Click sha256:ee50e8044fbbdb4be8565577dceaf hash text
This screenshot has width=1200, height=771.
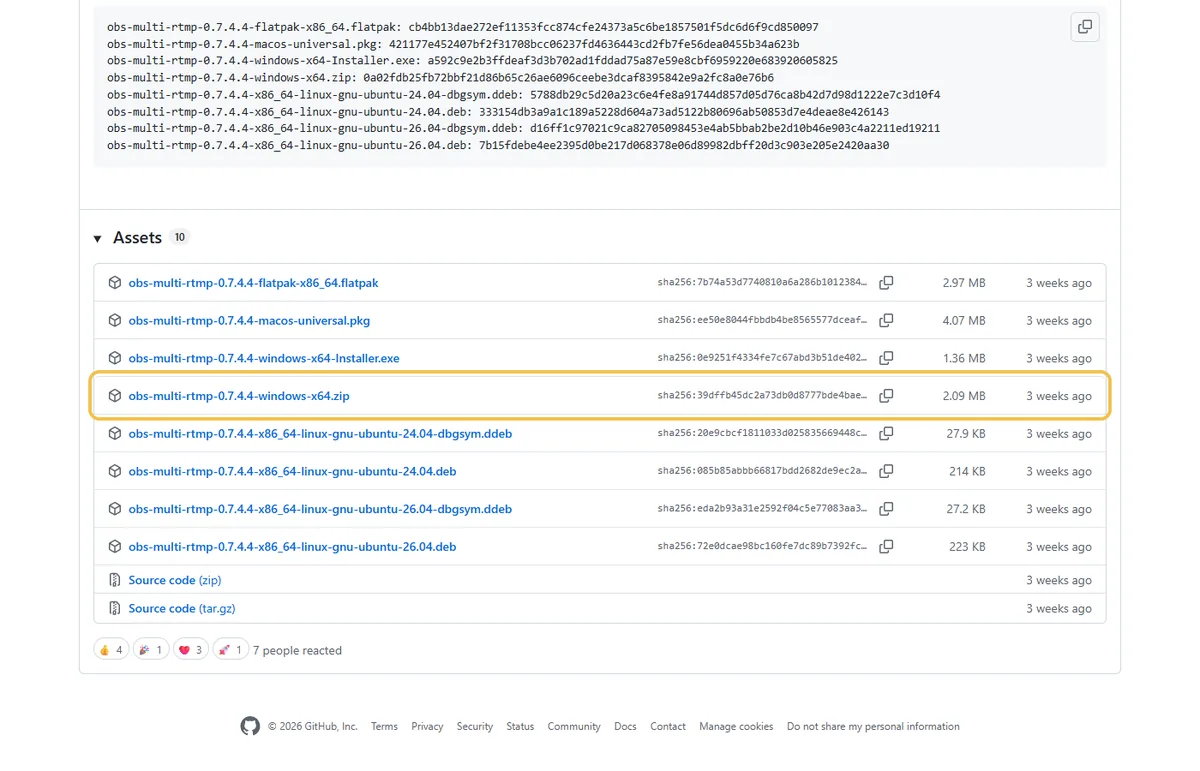pos(762,321)
